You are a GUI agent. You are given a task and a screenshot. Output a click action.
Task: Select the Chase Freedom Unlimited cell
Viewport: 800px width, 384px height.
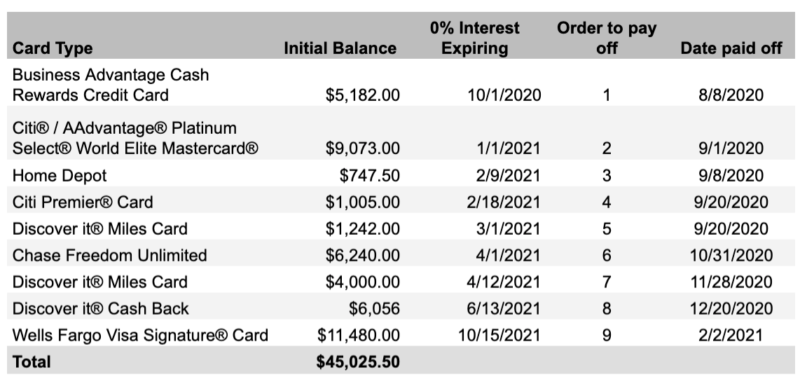point(110,255)
